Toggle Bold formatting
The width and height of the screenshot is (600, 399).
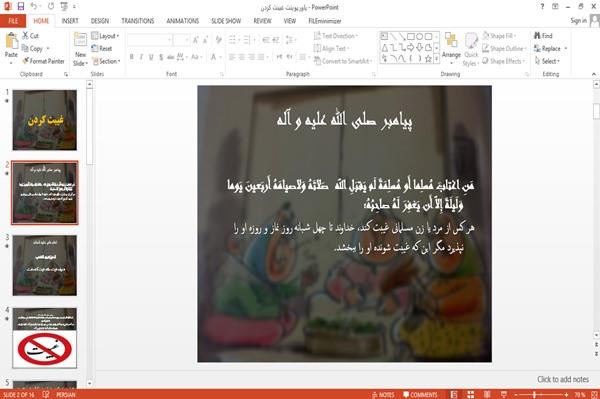[132, 57]
